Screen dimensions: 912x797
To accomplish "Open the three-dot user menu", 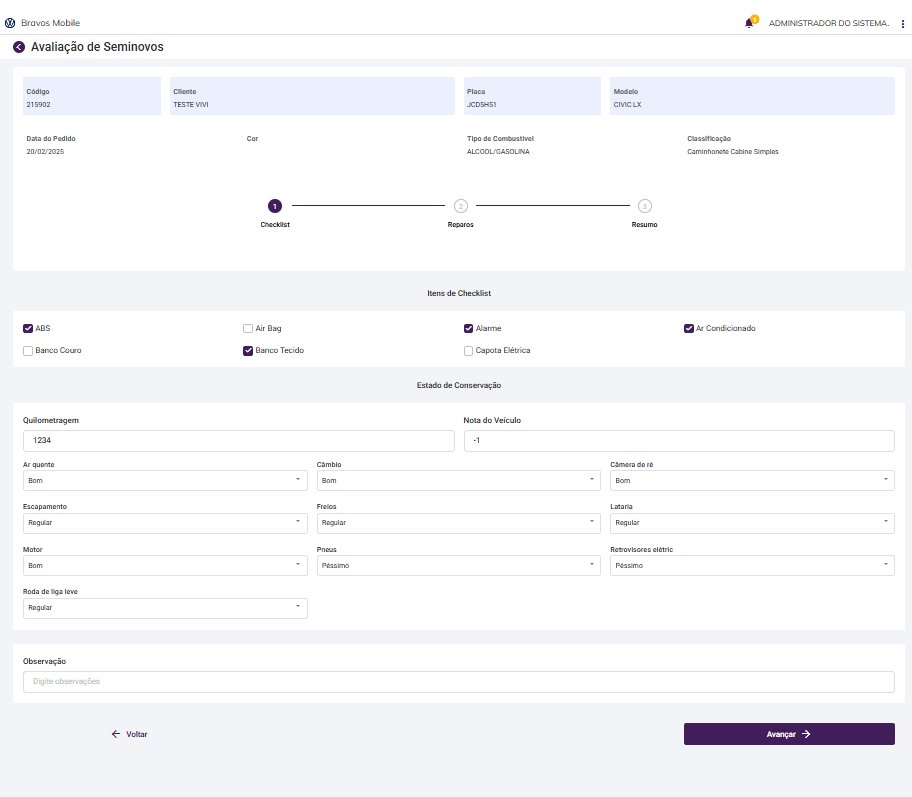I will pyautogui.click(x=903, y=23).
